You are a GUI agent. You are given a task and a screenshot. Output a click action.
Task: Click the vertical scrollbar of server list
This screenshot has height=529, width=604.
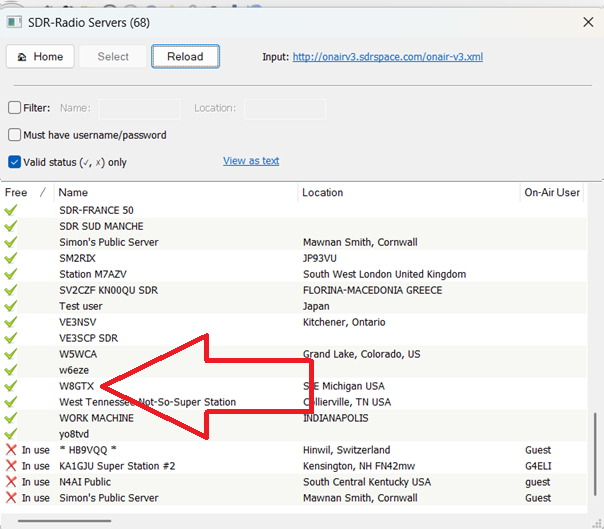pyautogui.click(x=596, y=455)
